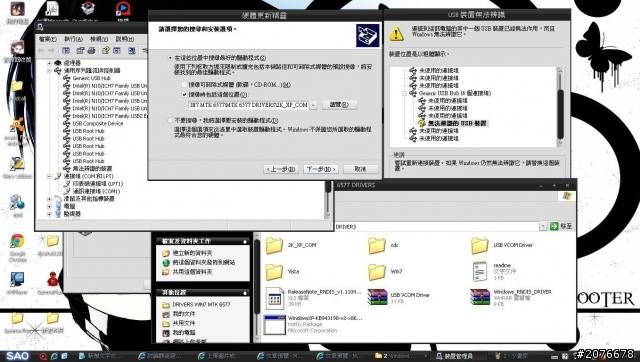The width and height of the screenshot is (640, 362).
Task: Click Device Manager scroll down arrow
Action: (327, 215)
